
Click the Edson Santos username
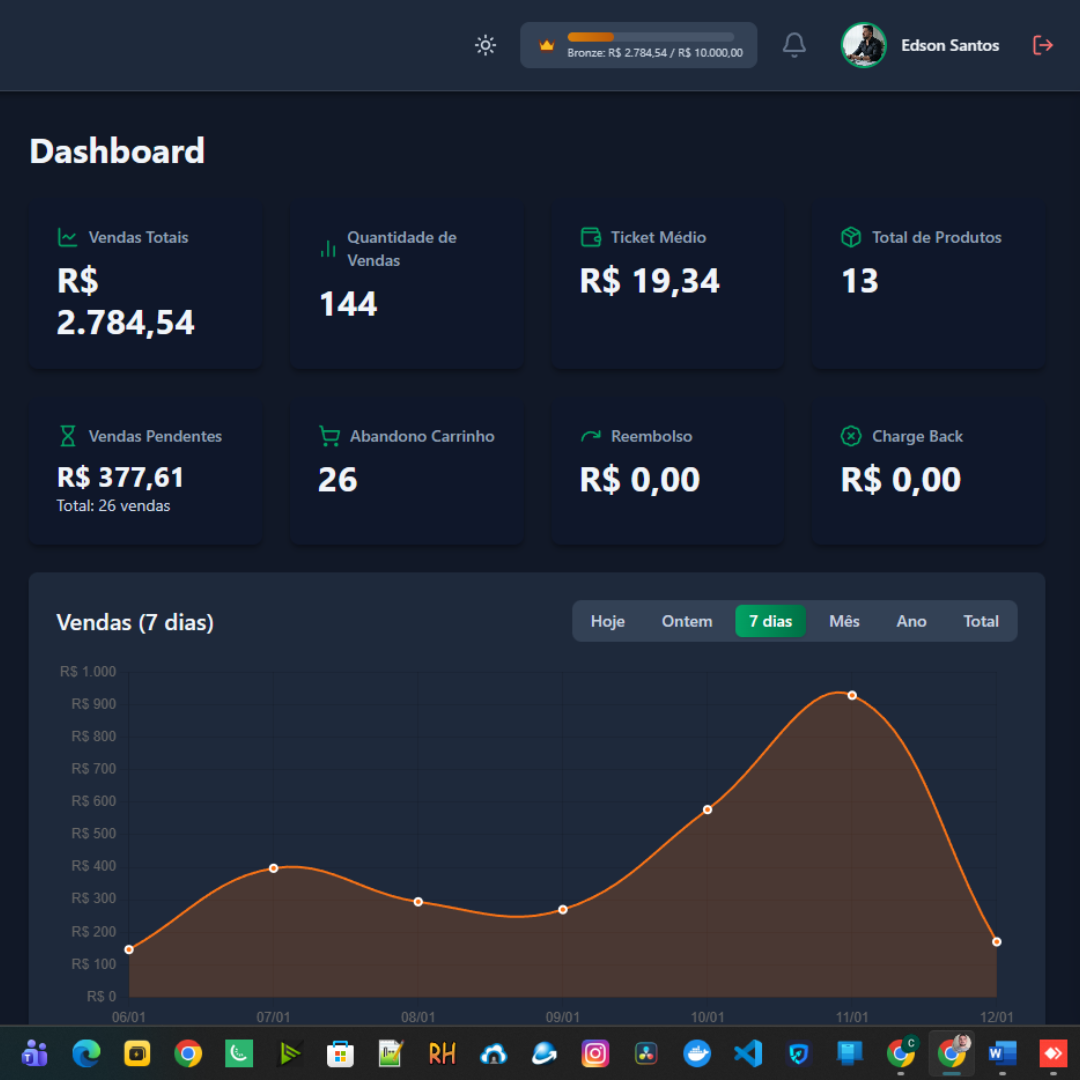949,45
